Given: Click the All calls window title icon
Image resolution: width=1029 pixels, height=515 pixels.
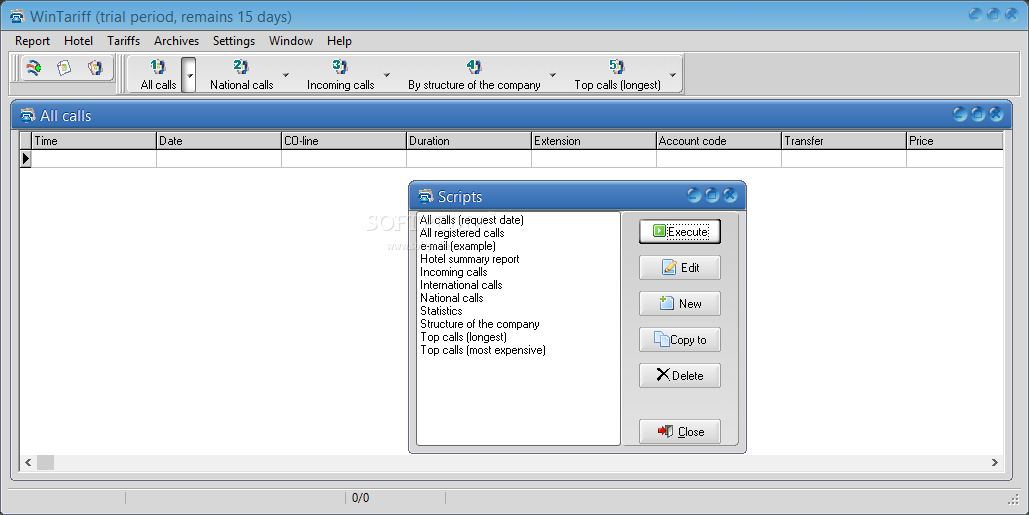Looking at the screenshot, I should (28, 115).
